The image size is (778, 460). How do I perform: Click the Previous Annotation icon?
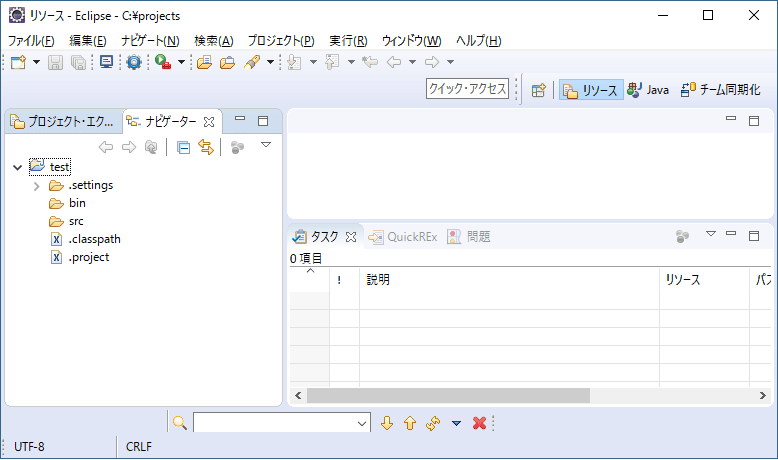tap(332, 62)
